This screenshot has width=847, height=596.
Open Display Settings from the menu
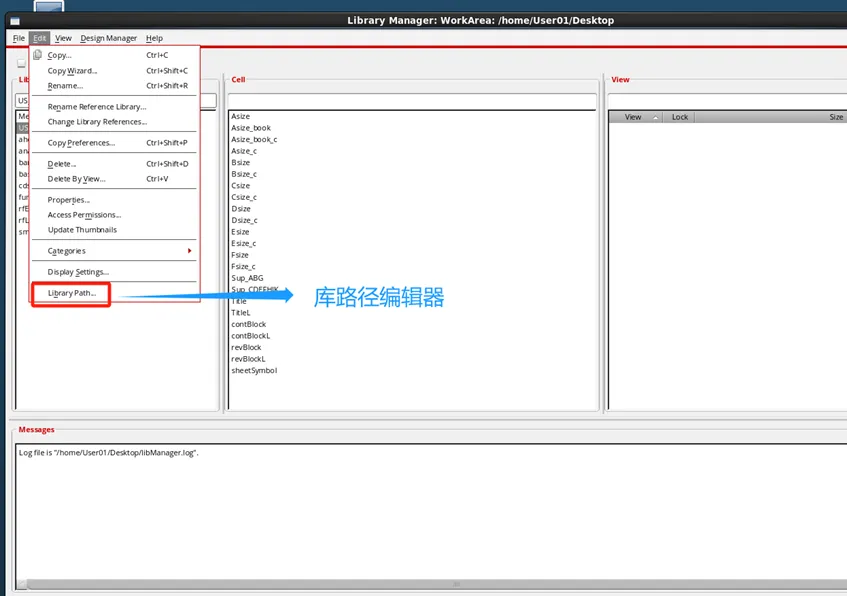pos(78,272)
